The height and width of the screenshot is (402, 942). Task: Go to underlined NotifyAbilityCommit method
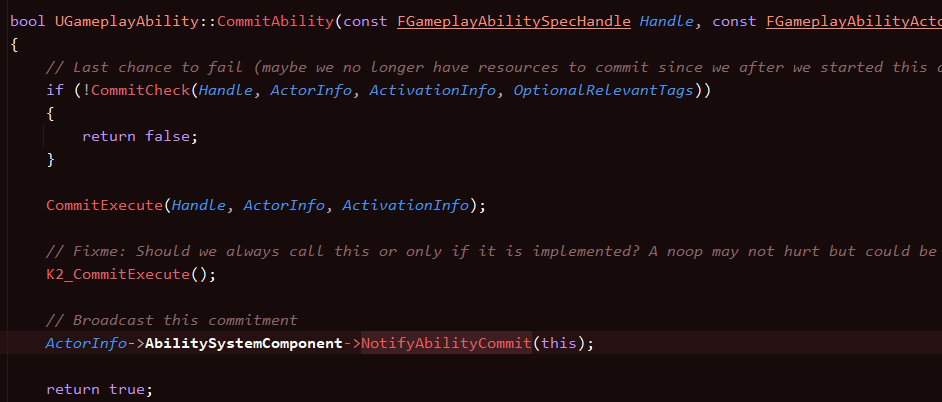[x=445, y=344]
